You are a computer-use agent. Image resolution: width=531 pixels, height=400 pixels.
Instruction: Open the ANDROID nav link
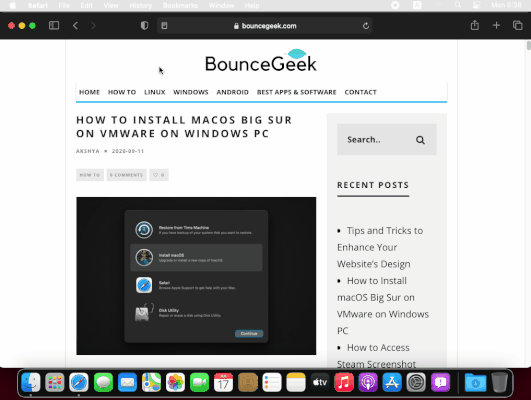click(233, 92)
